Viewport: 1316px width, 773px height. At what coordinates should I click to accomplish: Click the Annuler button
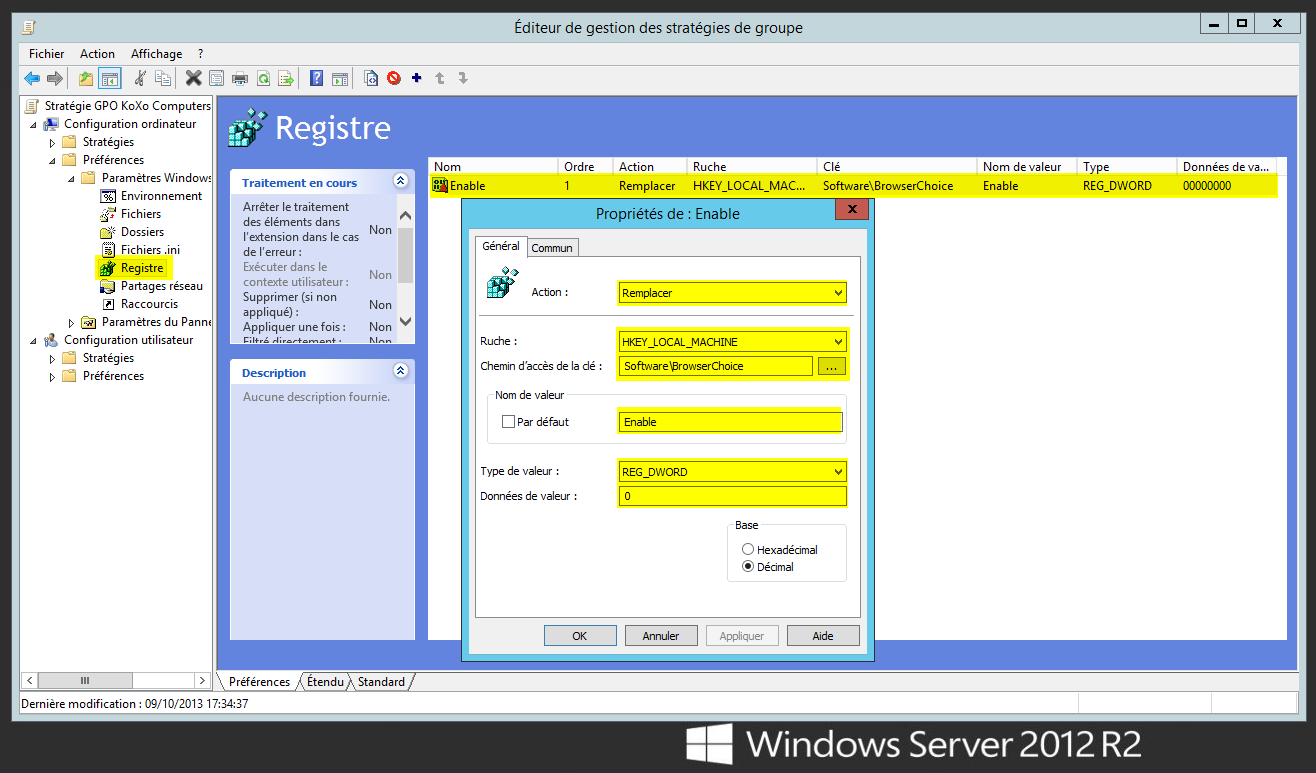pyautogui.click(x=660, y=635)
